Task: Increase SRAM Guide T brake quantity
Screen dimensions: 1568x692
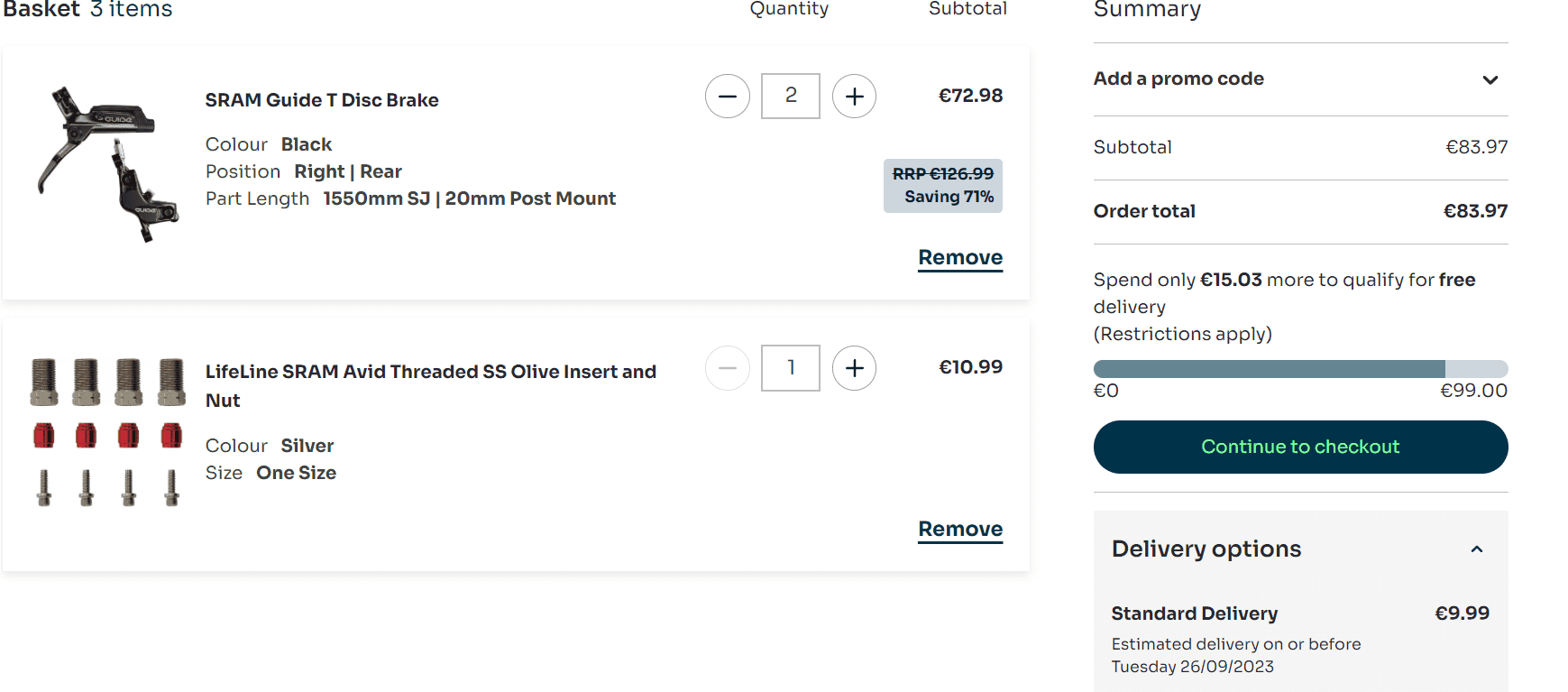Action: pos(854,97)
